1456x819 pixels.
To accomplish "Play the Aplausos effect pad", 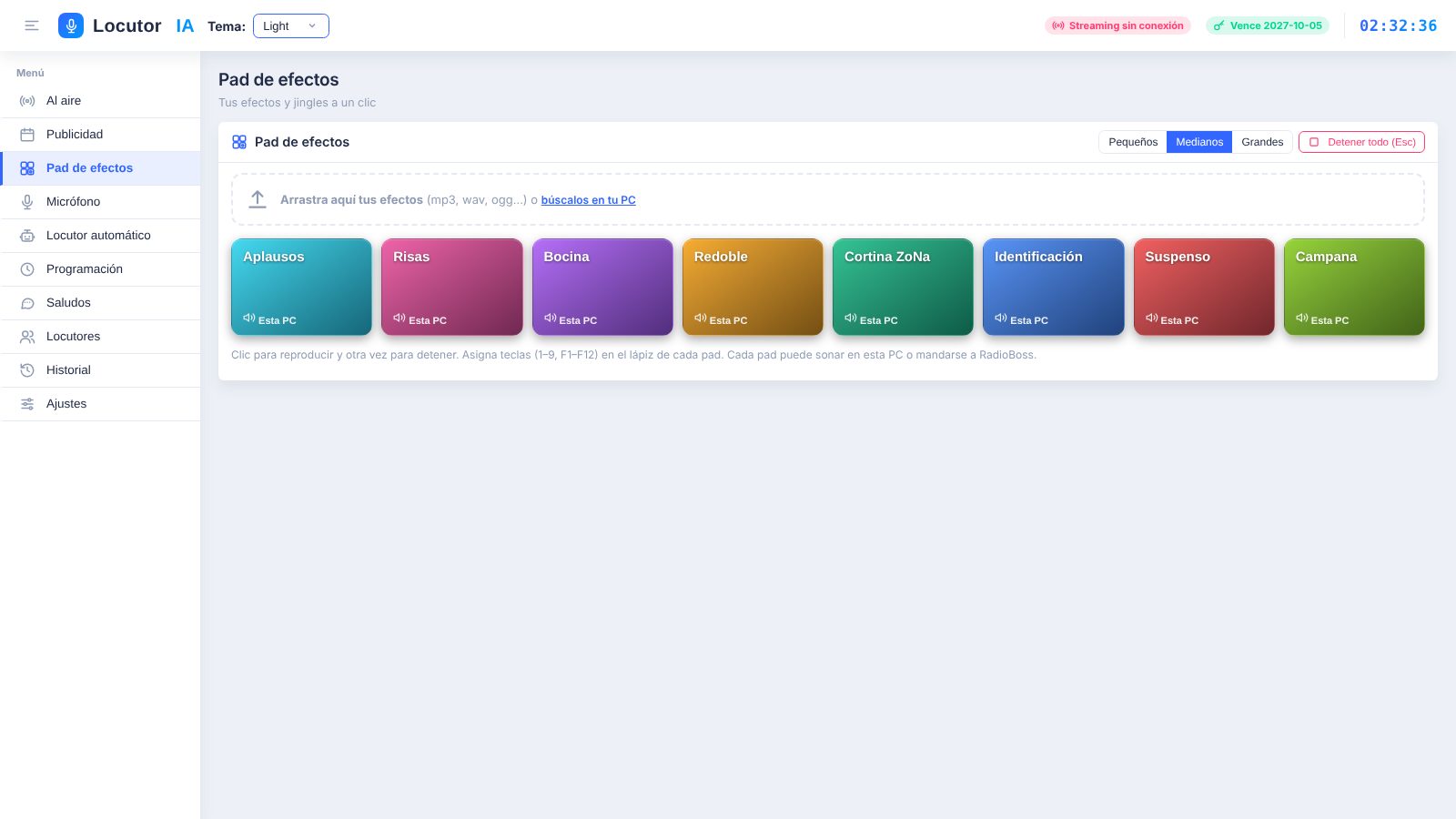I will coord(301,287).
